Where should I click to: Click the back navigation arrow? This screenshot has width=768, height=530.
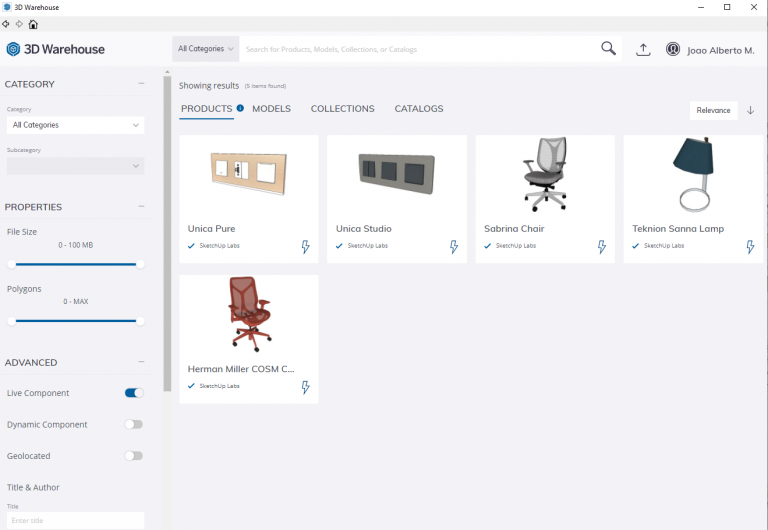pos(6,24)
